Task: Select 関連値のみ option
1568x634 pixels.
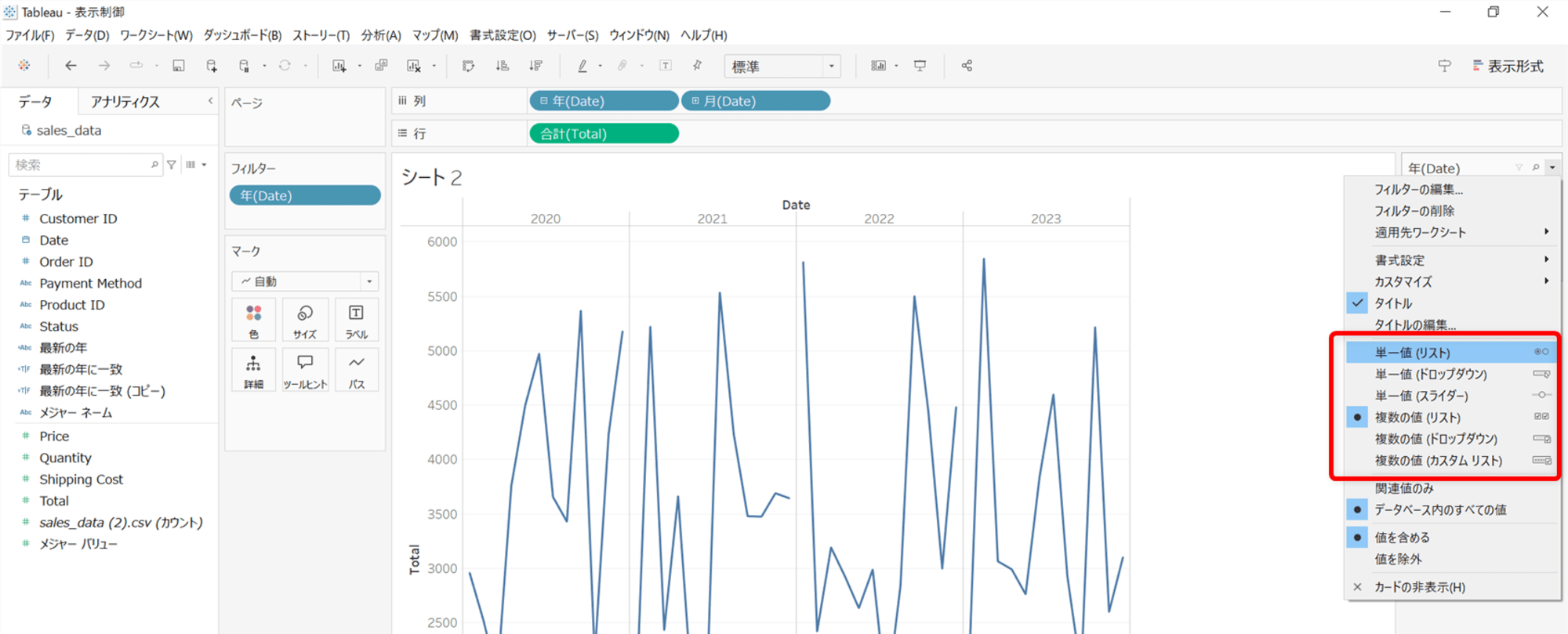Action: click(x=1452, y=488)
